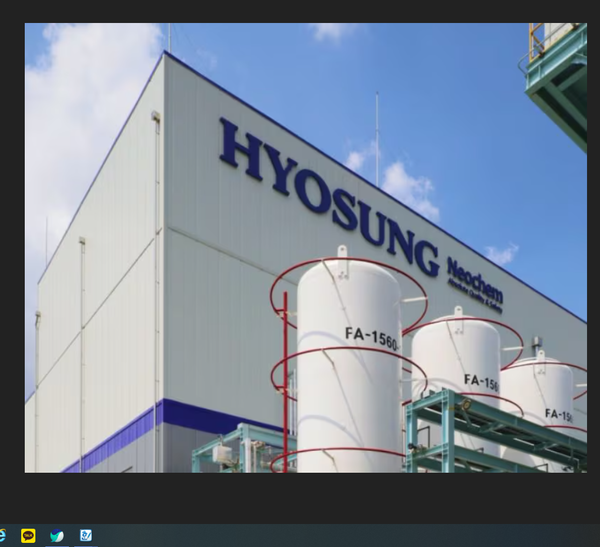The image size is (600, 547).
Task: Click the label on the rightmost tank
Action: click(x=558, y=413)
